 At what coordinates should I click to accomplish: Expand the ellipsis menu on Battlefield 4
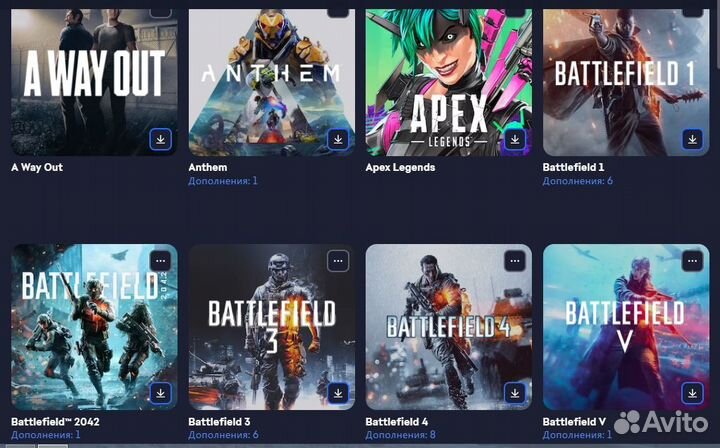(515, 261)
